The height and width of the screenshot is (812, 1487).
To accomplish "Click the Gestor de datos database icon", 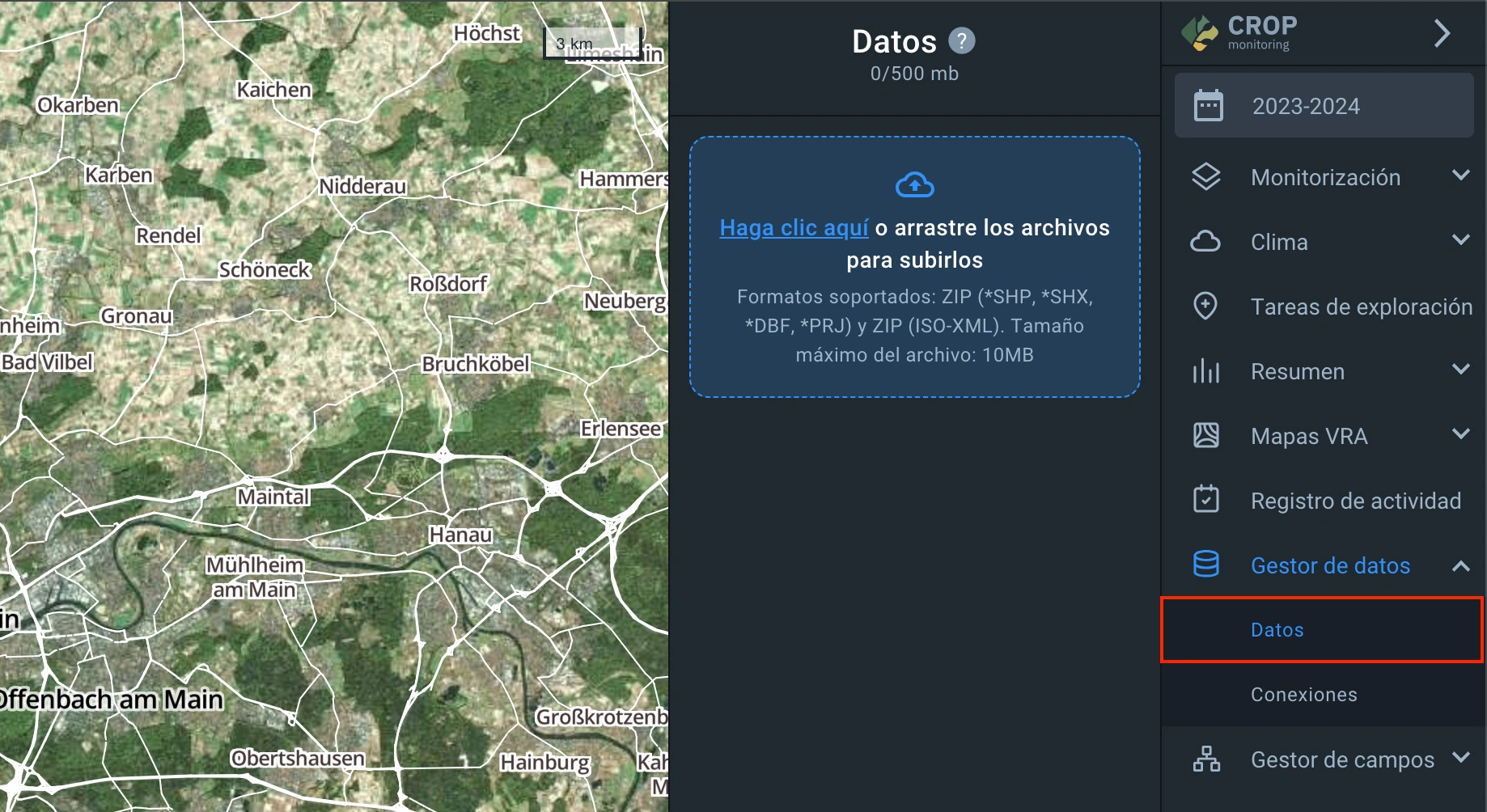I will pyautogui.click(x=1205, y=565).
